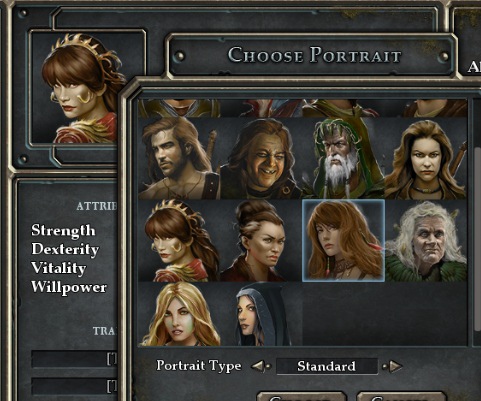Pick the blonde woman portrait

[179, 314]
